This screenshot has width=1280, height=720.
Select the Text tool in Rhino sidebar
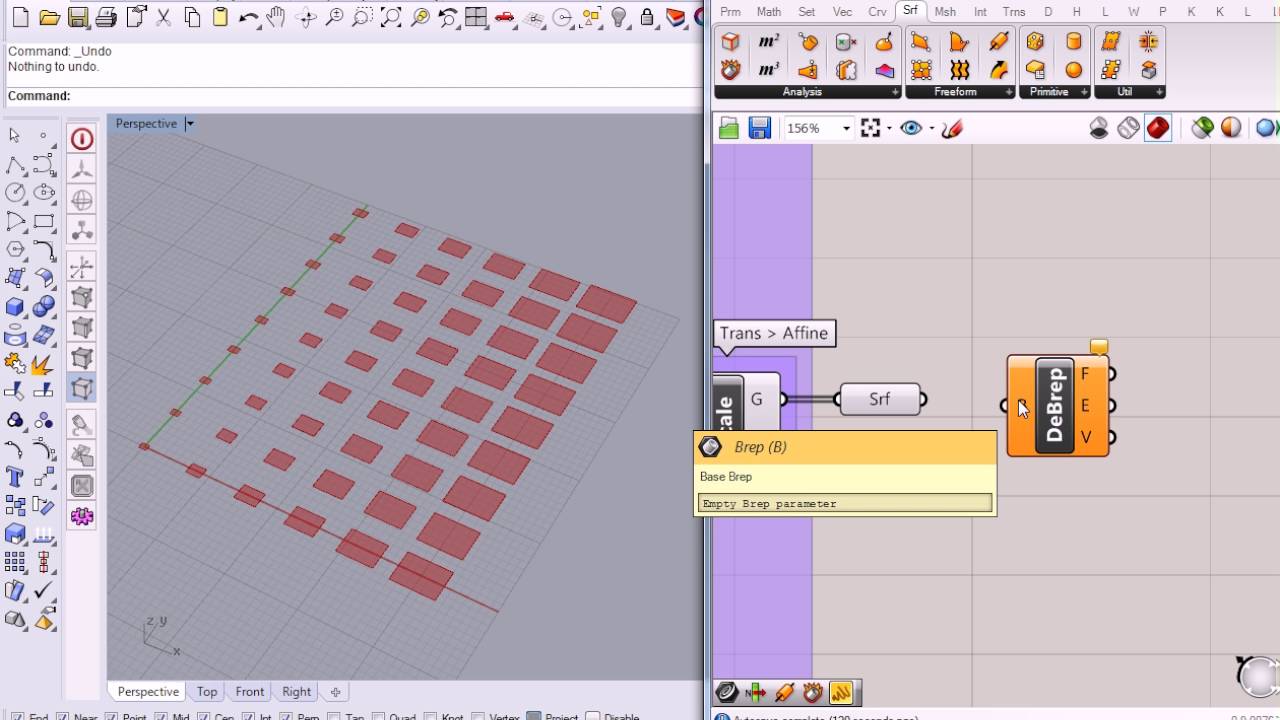pos(15,476)
